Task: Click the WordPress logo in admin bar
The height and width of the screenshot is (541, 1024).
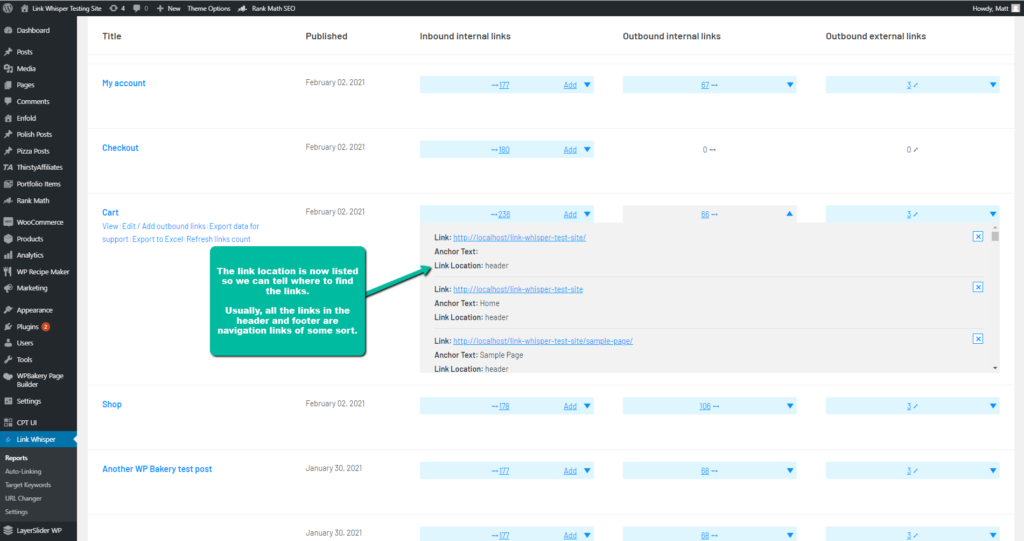Action: pyautogui.click(x=8, y=8)
